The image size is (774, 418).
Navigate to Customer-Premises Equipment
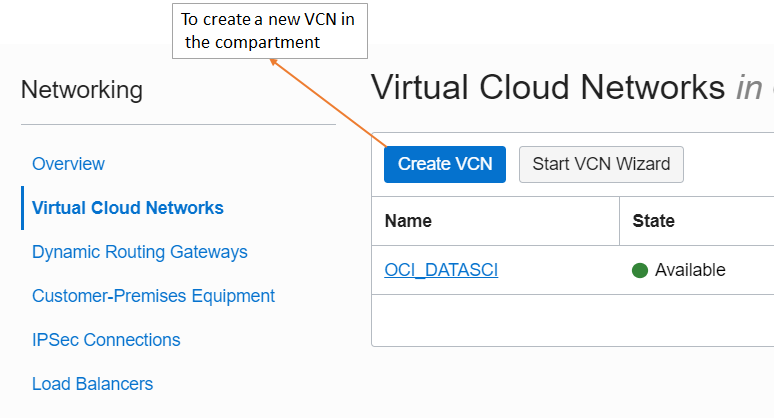pos(153,296)
